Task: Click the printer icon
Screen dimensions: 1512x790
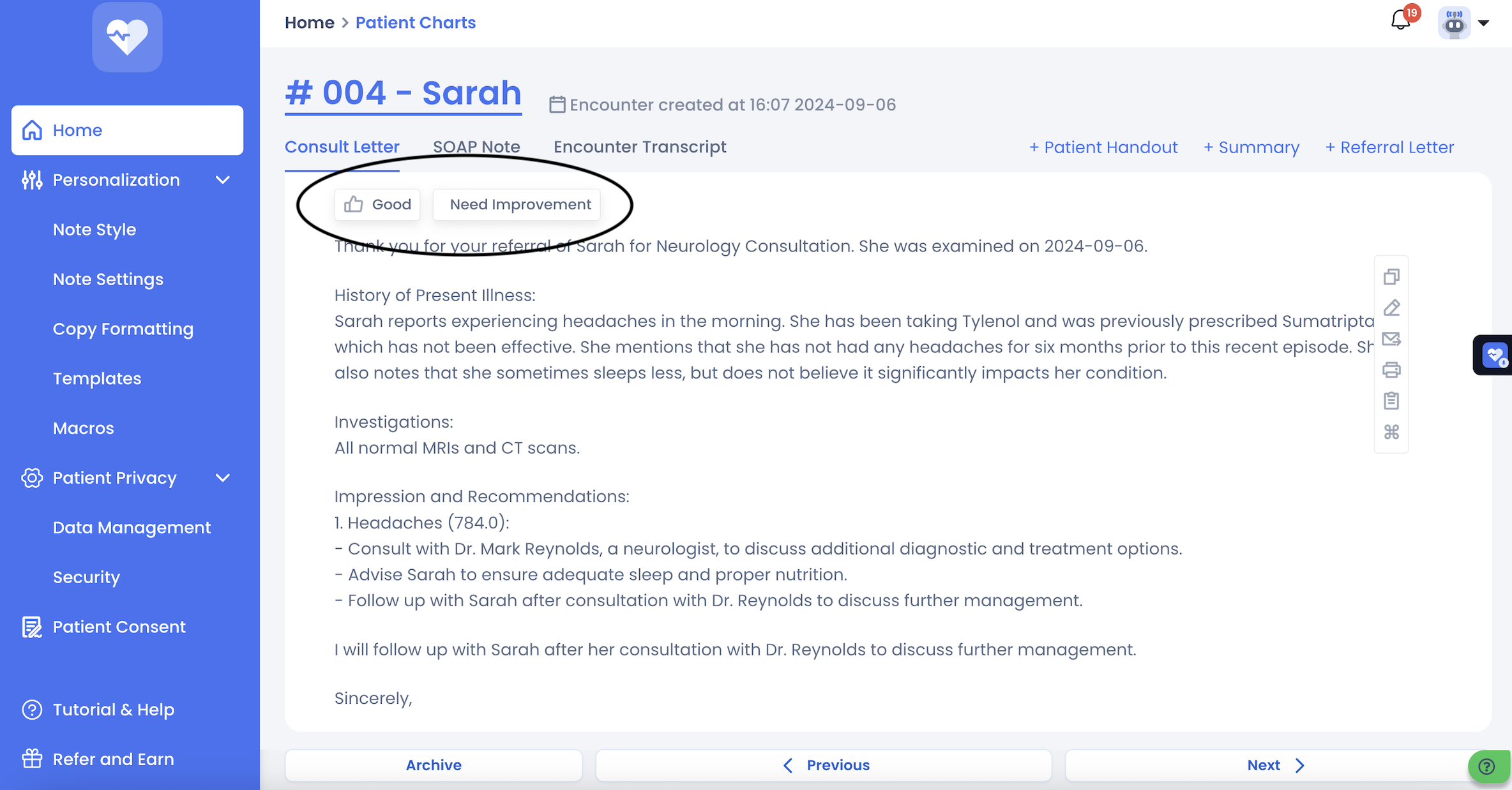Action: 1391,370
